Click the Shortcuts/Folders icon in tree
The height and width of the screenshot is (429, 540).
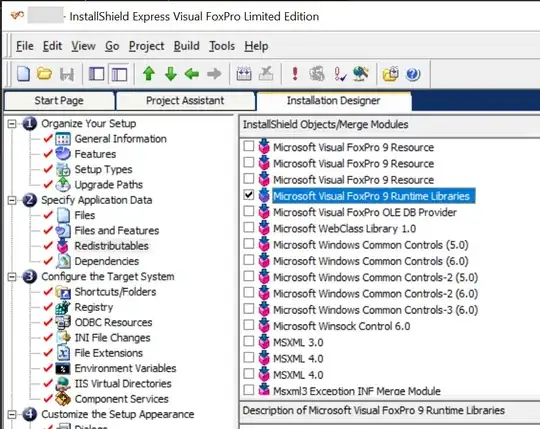pyautogui.click(x=63, y=292)
